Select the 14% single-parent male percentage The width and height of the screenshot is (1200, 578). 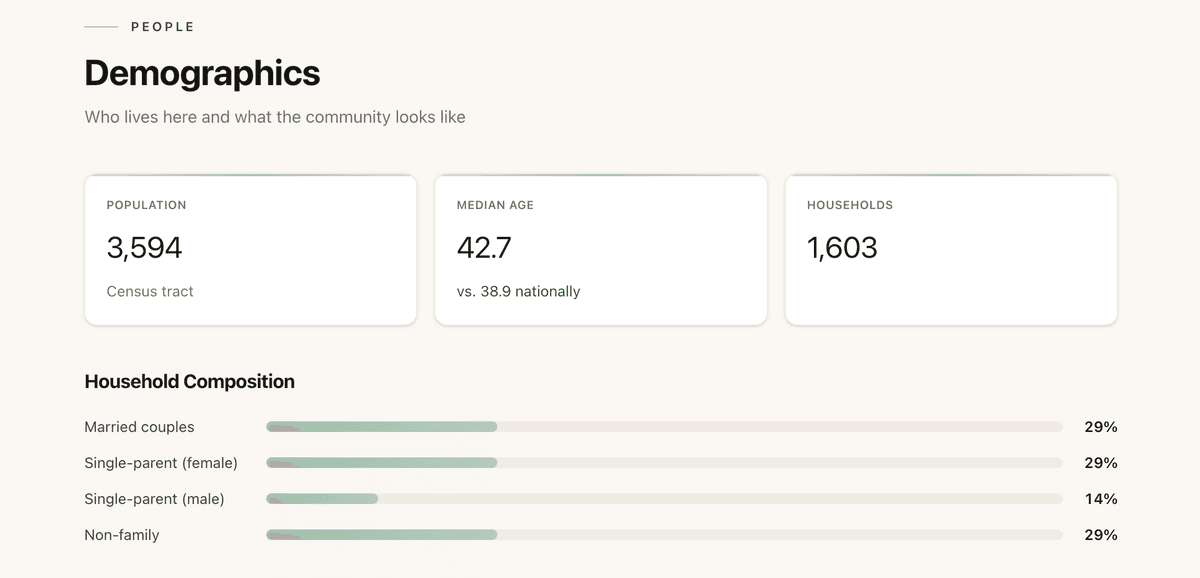1100,499
